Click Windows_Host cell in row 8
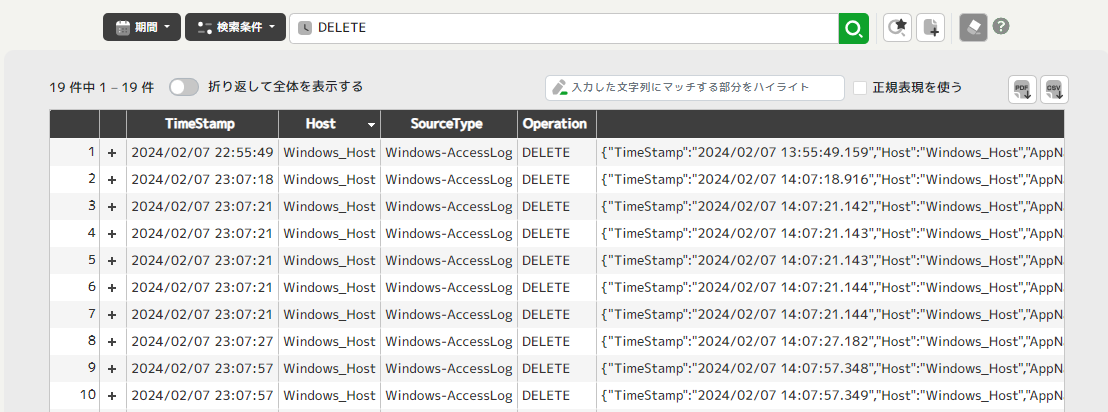 (x=329, y=341)
